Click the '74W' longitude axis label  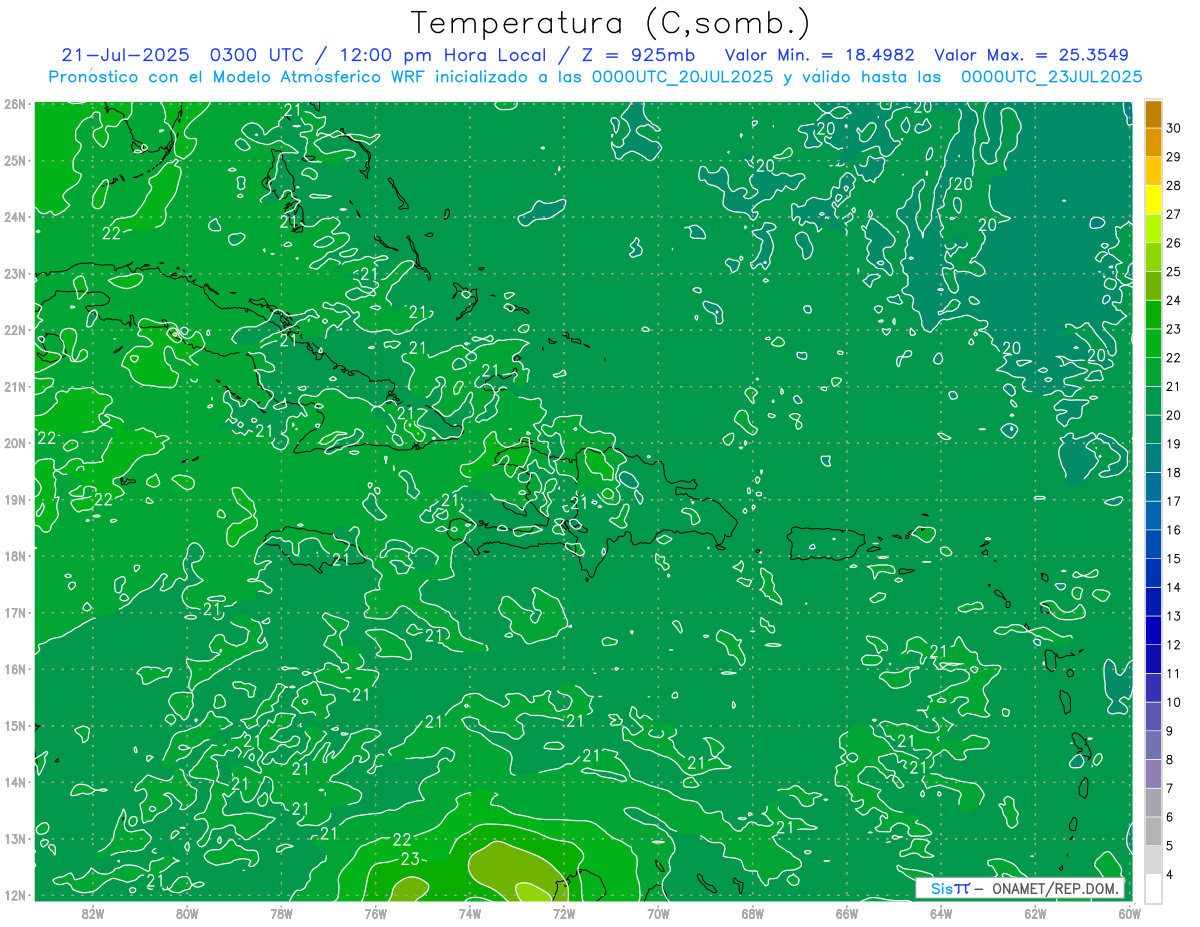[470, 912]
